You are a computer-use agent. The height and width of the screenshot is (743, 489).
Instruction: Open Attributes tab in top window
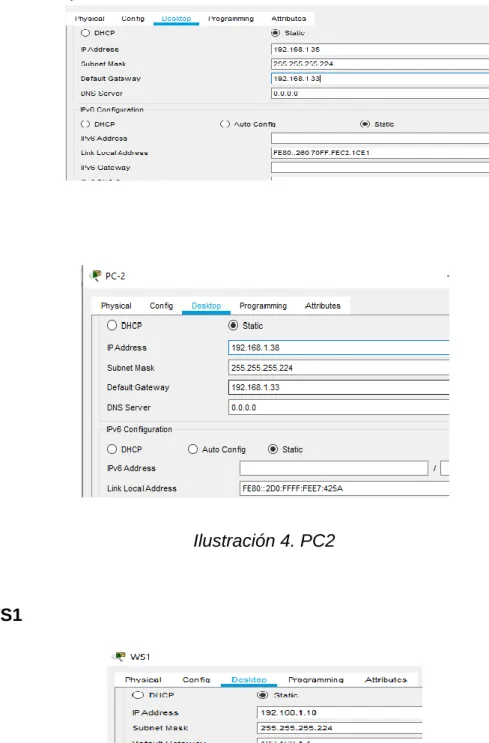pyautogui.click(x=289, y=18)
